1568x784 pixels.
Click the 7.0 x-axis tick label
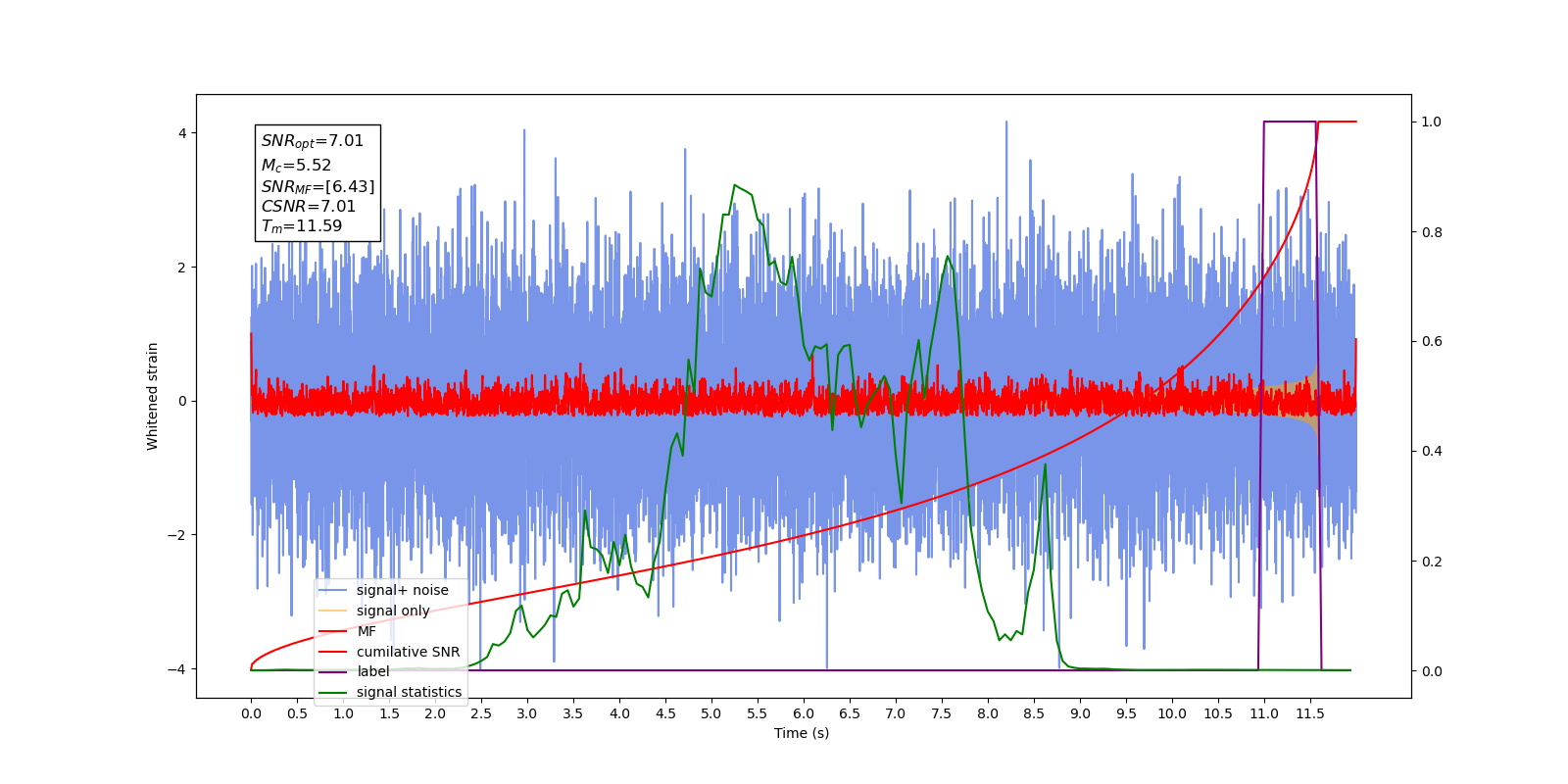tap(896, 713)
